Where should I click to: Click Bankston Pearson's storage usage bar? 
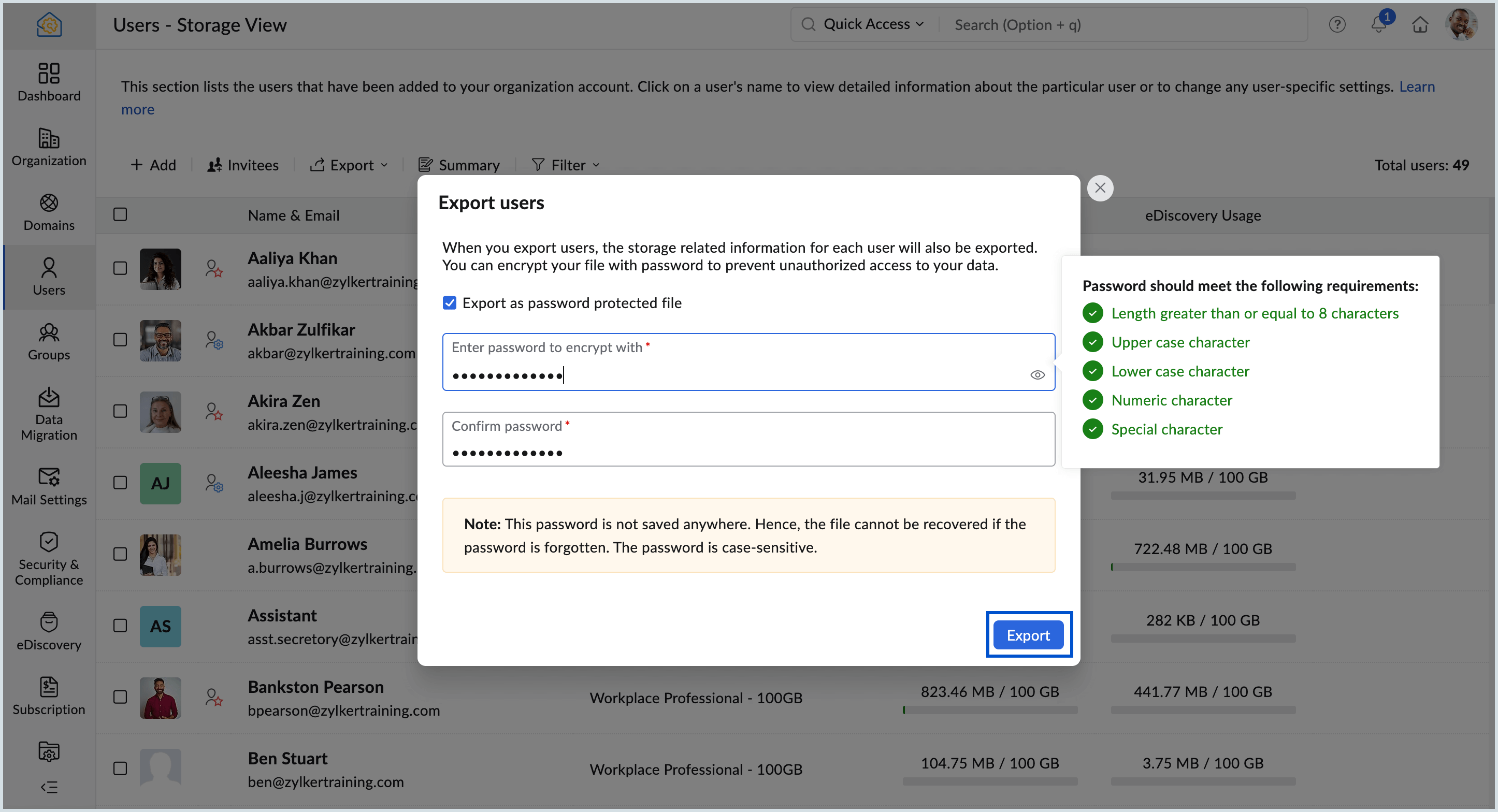(x=990, y=709)
